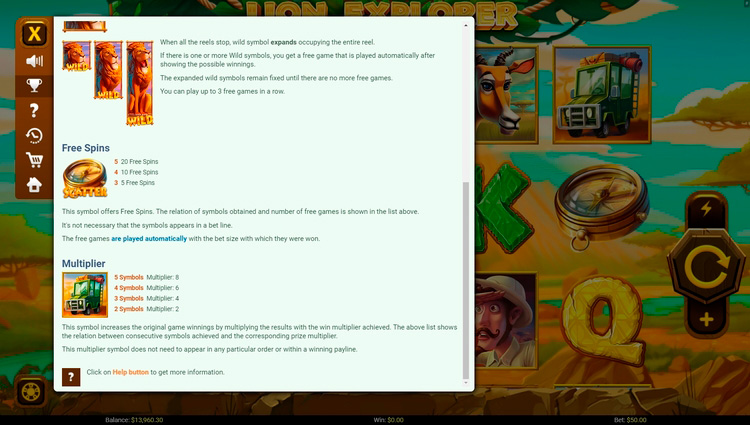This screenshot has height=425, width=750.
Task: Select the green jeep multiplier symbol
Action: pos(84,295)
